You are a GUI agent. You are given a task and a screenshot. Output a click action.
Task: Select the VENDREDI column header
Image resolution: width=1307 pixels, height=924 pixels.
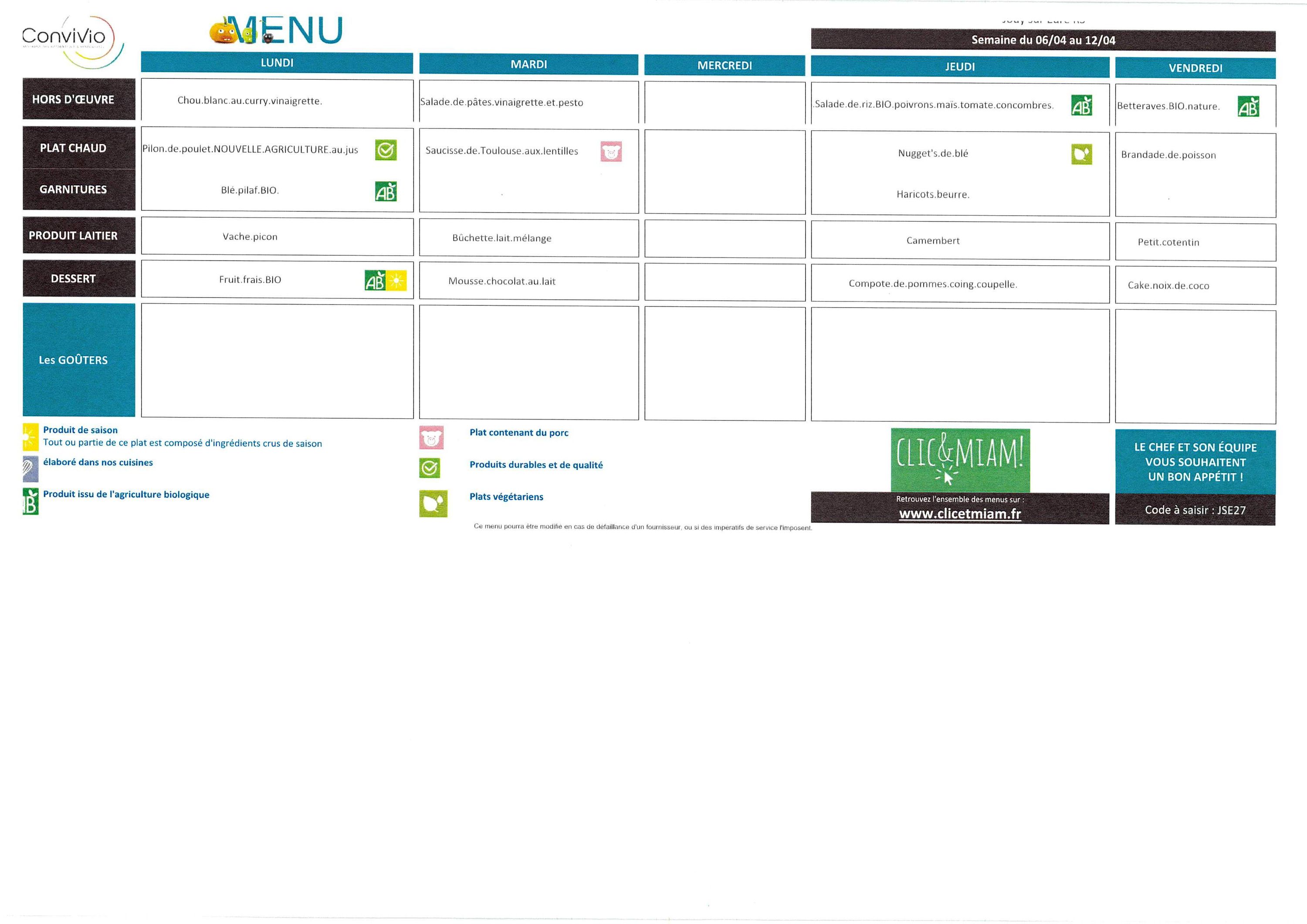(1195, 68)
